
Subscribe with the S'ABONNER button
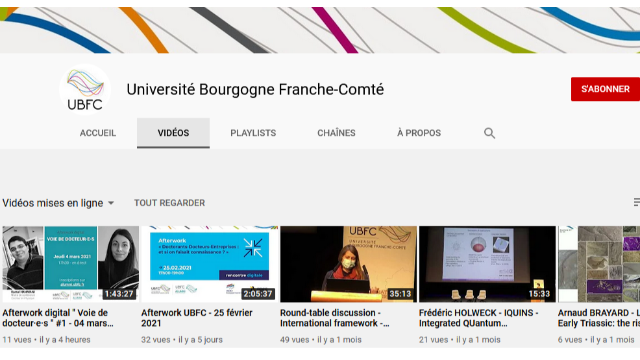(605, 89)
